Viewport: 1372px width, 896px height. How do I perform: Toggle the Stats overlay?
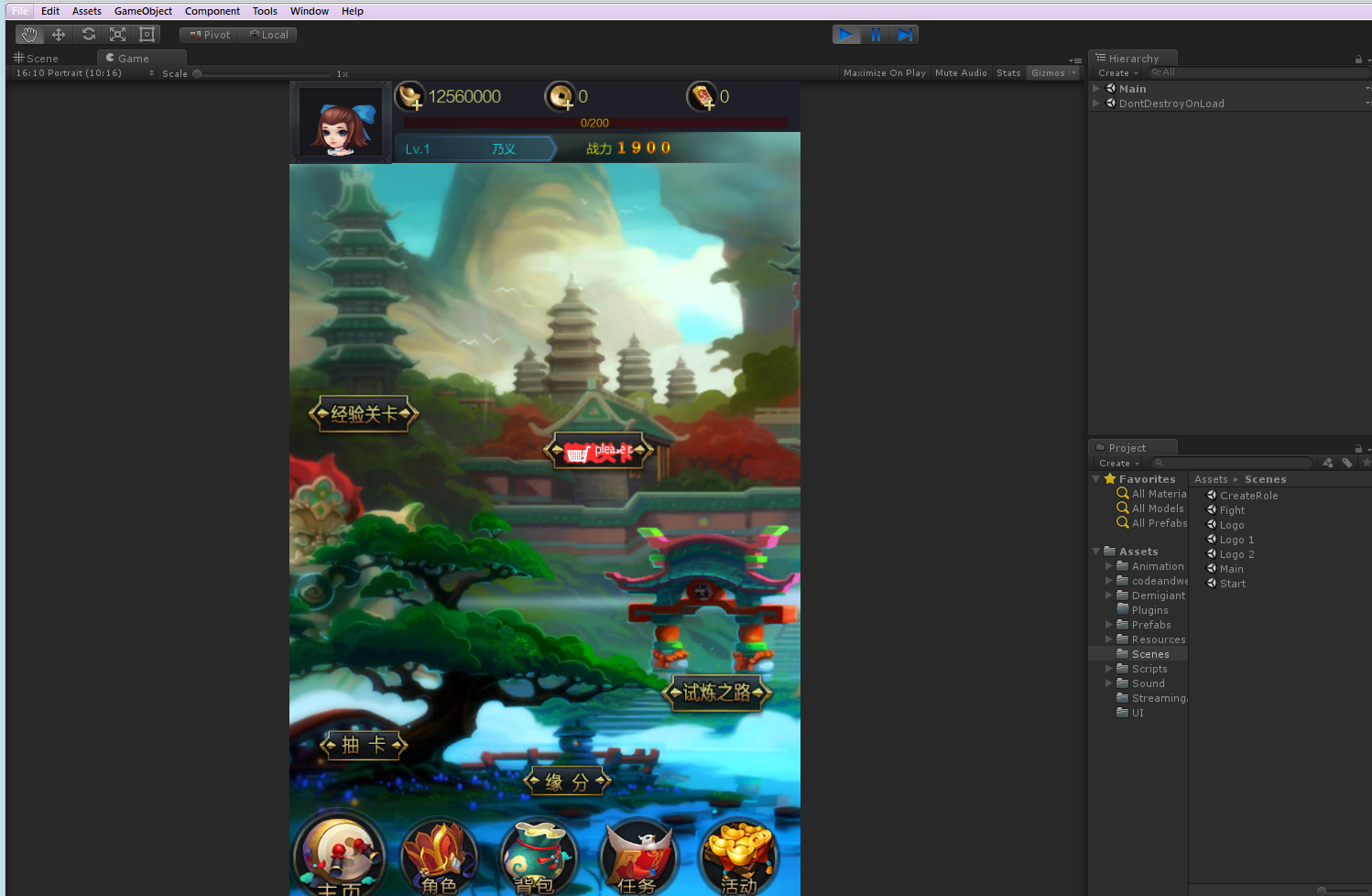click(1008, 73)
